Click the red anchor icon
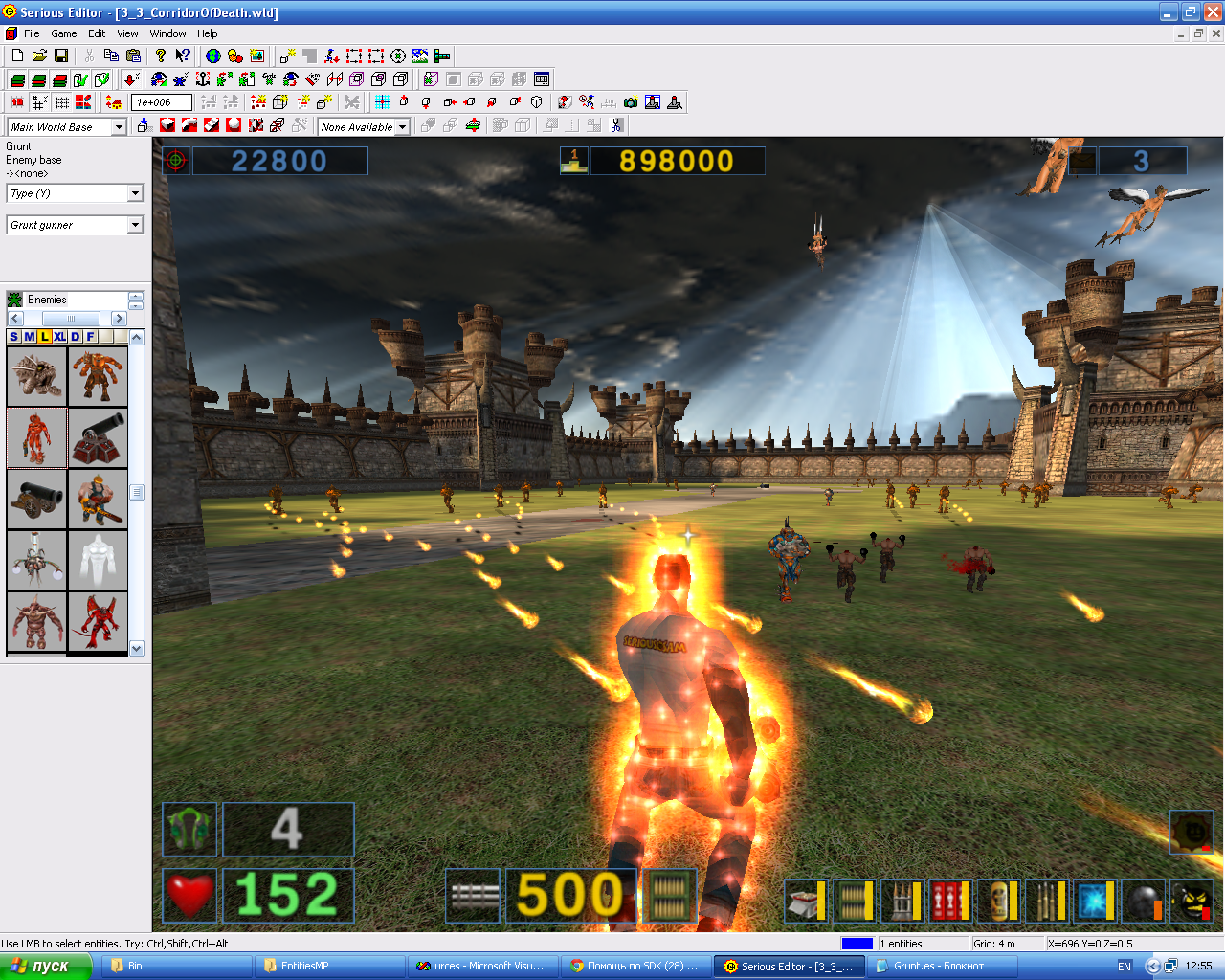This screenshot has height=980, width=1225. tap(202, 79)
